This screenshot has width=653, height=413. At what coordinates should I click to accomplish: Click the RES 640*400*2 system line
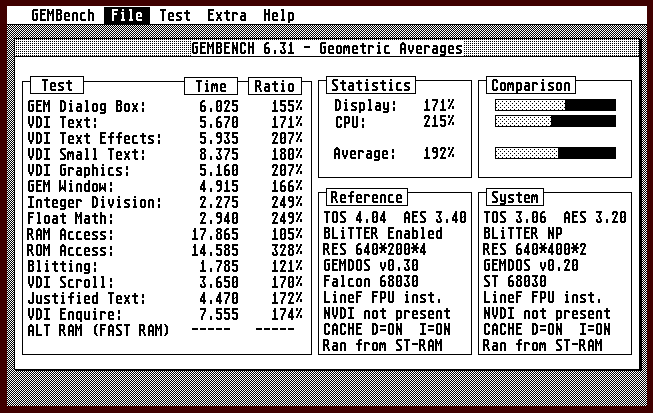pos(534,250)
